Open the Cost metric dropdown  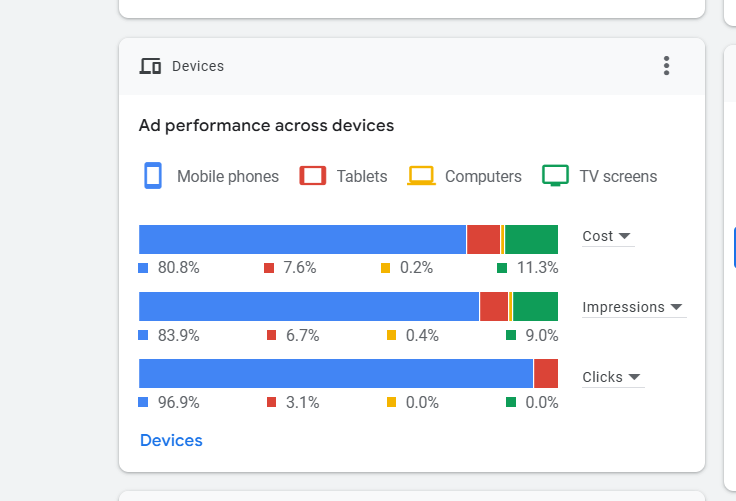[x=607, y=237]
